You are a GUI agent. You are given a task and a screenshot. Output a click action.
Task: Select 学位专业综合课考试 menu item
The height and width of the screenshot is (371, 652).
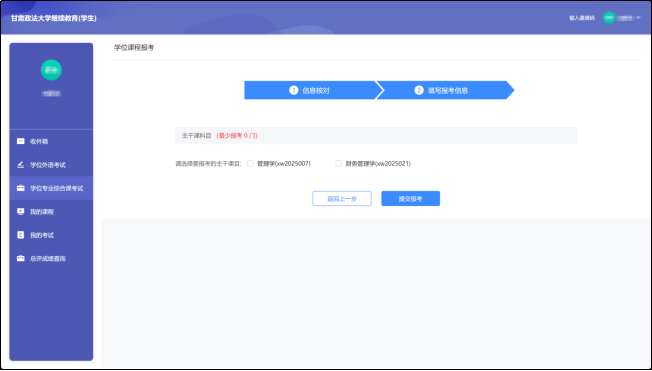point(51,188)
